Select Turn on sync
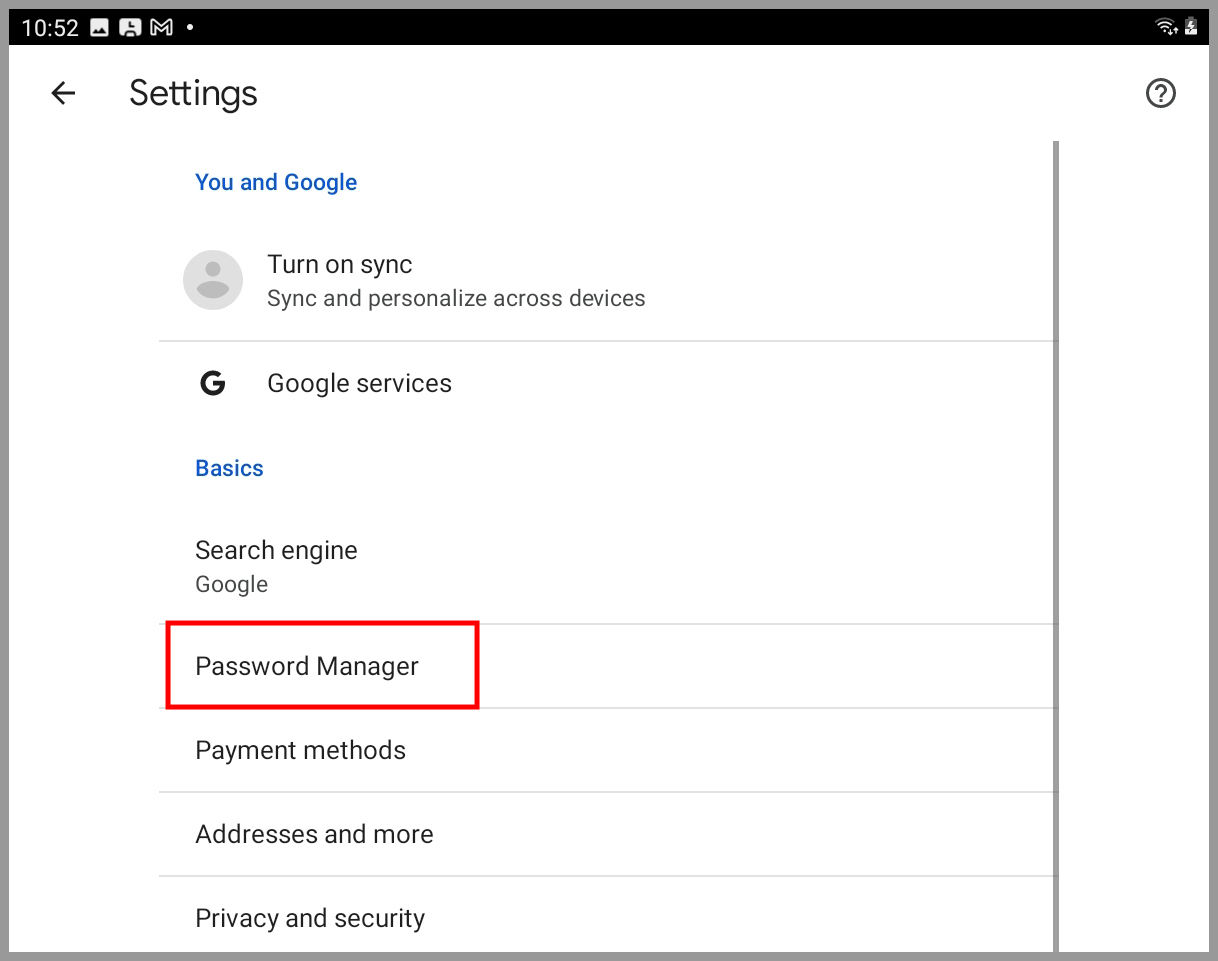The height and width of the screenshot is (961, 1218). coord(340,265)
